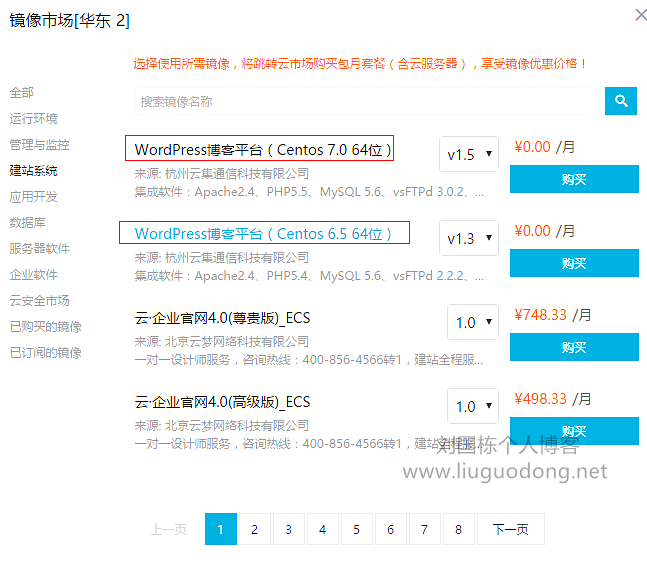Select the 云安全市场 category
The height and width of the screenshot is (575, 647).
(x=39, y=300)
